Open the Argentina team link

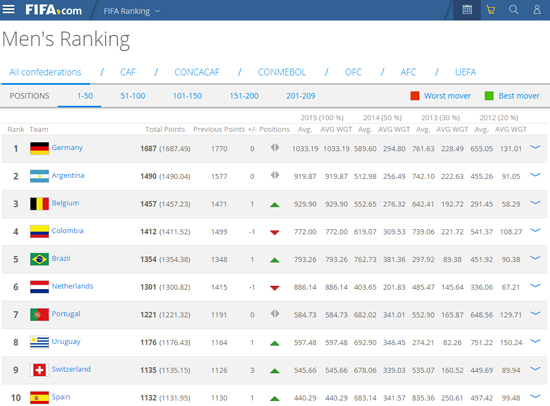click(68, 175)
